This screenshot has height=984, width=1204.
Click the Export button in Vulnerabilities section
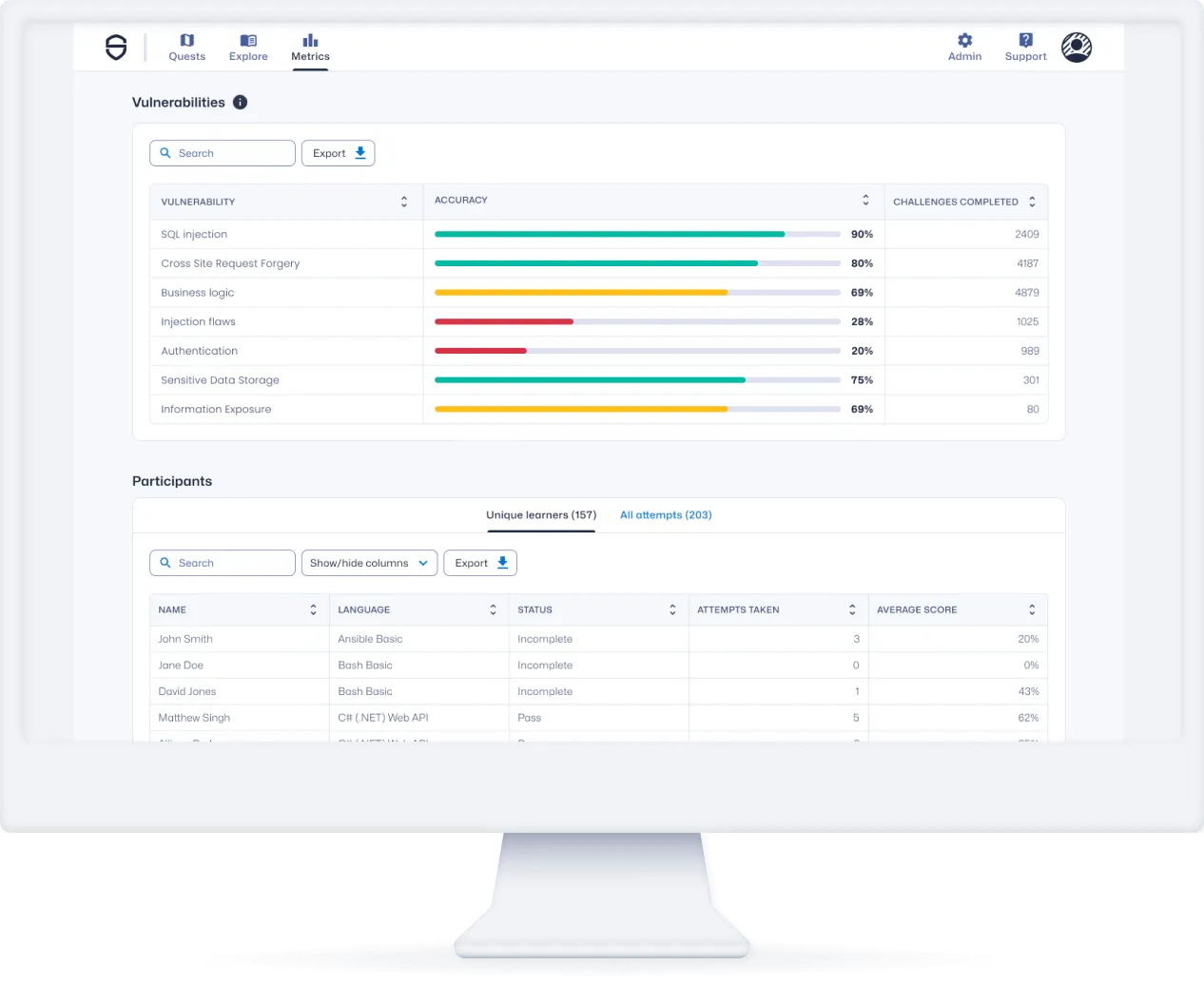tap(338, 153)
